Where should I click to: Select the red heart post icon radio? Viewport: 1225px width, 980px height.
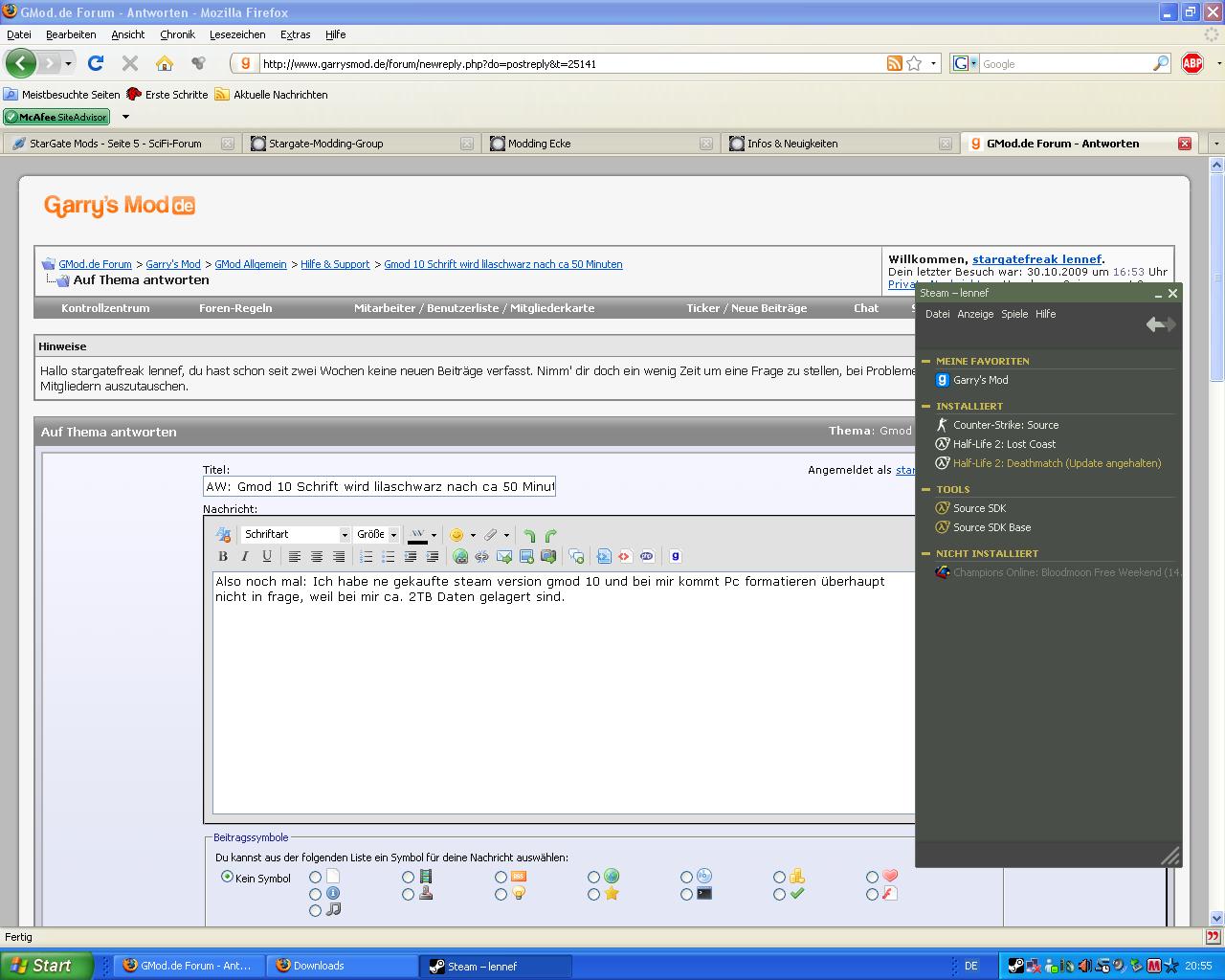tap(872, 877)
